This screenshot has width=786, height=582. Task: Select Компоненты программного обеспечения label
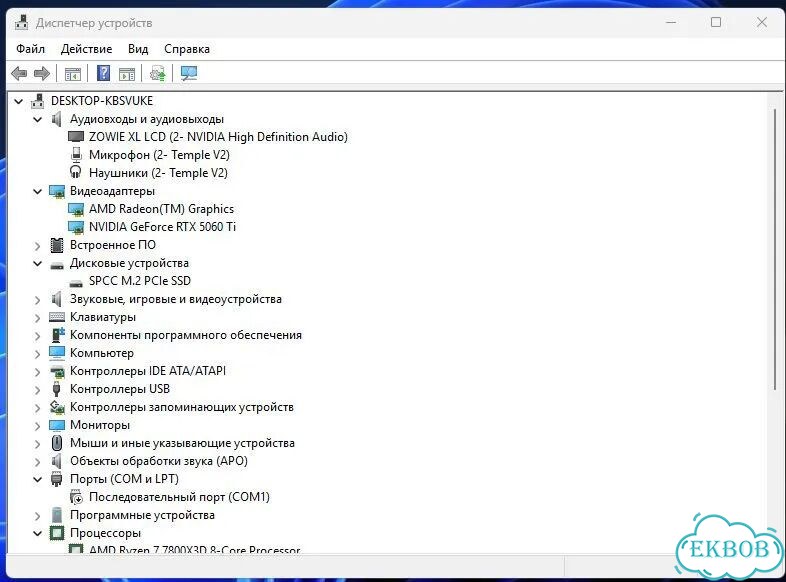(186, 335)
